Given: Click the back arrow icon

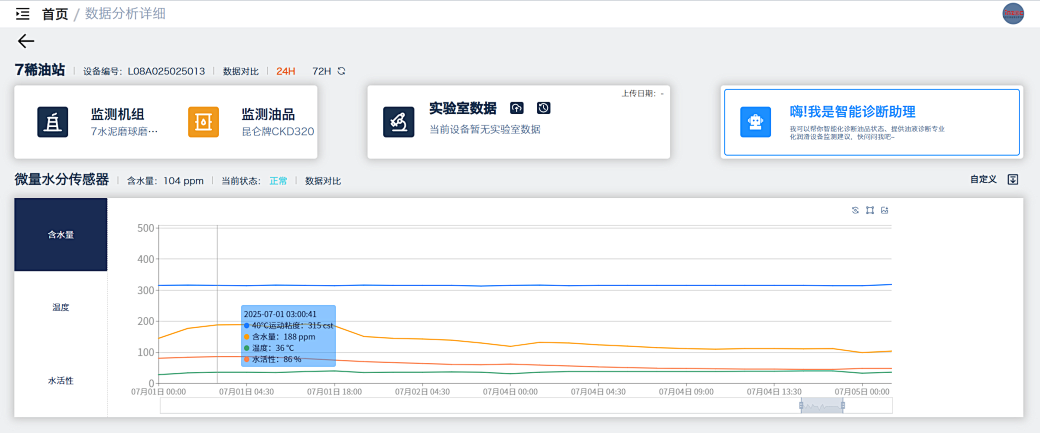Looking at the screenshot, I should pyautogui.click(x=26, y=41).
